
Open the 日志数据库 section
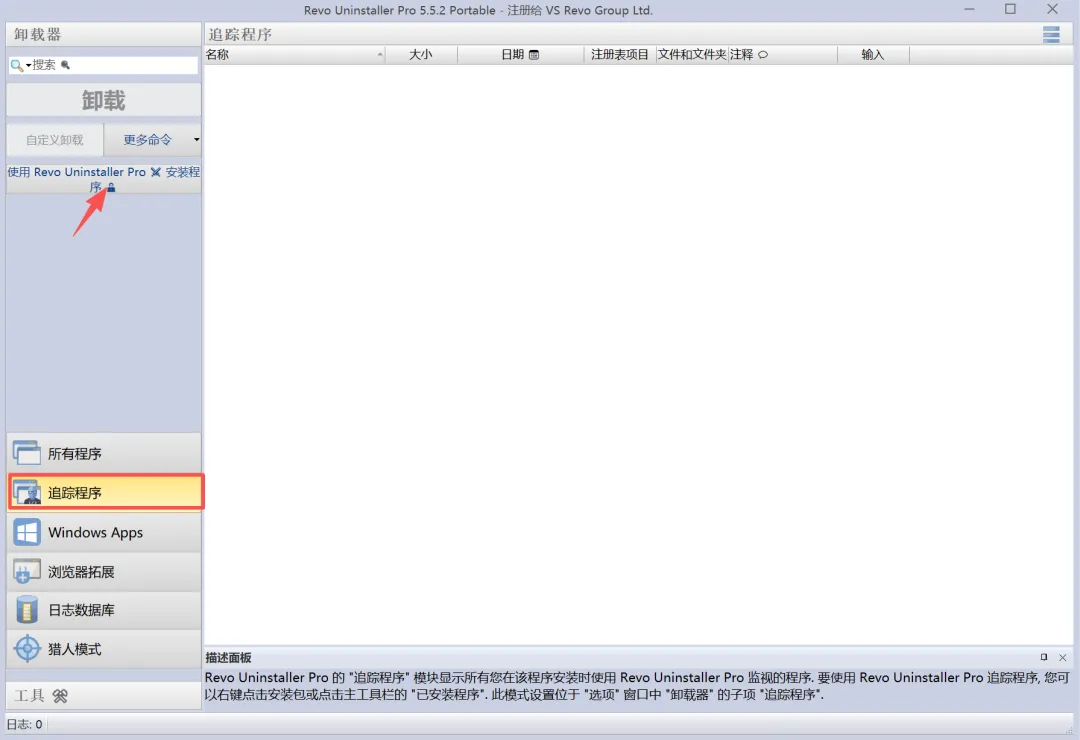coord(104,610)
